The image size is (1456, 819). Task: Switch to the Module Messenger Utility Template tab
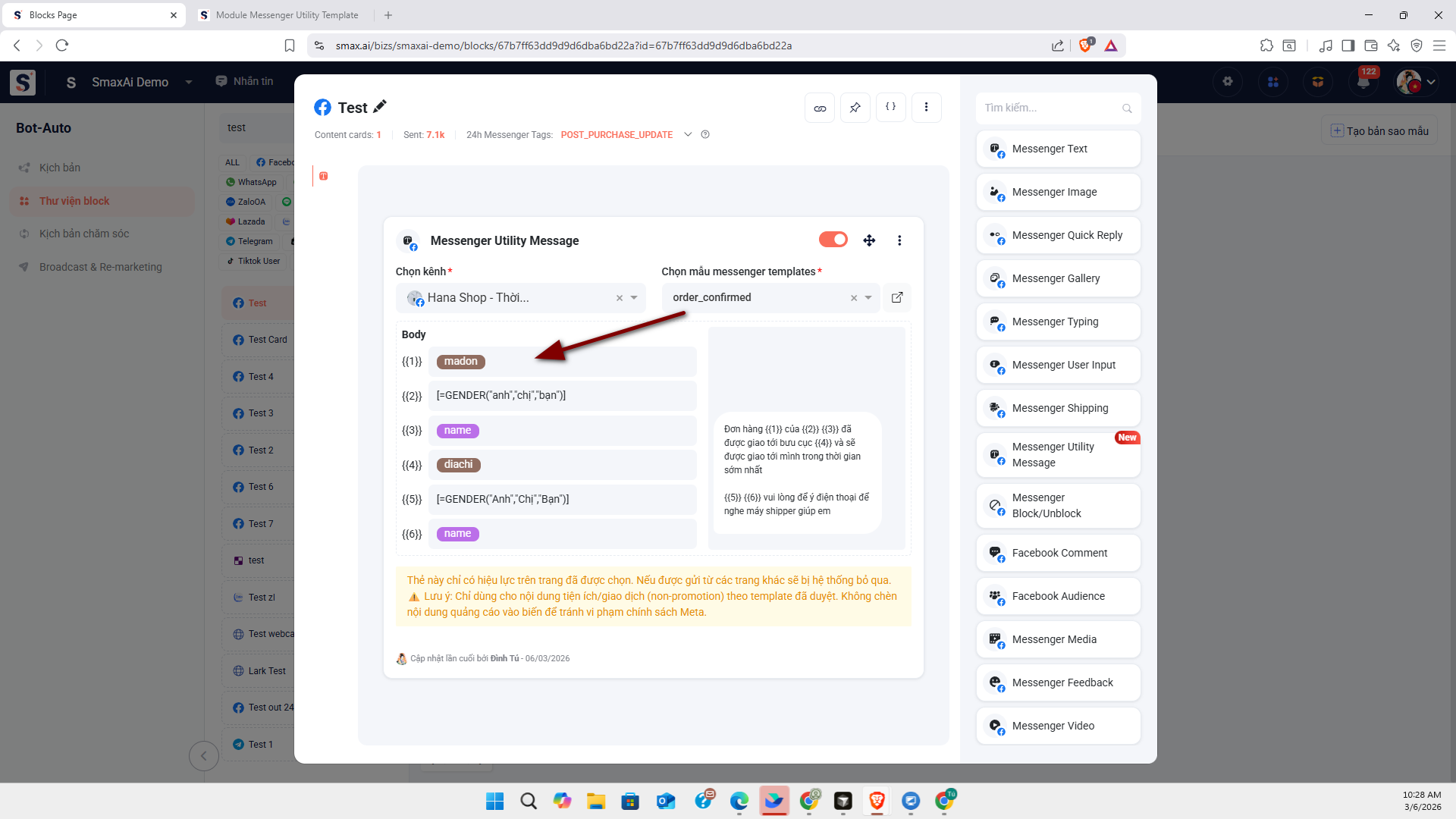pos(287,15)
